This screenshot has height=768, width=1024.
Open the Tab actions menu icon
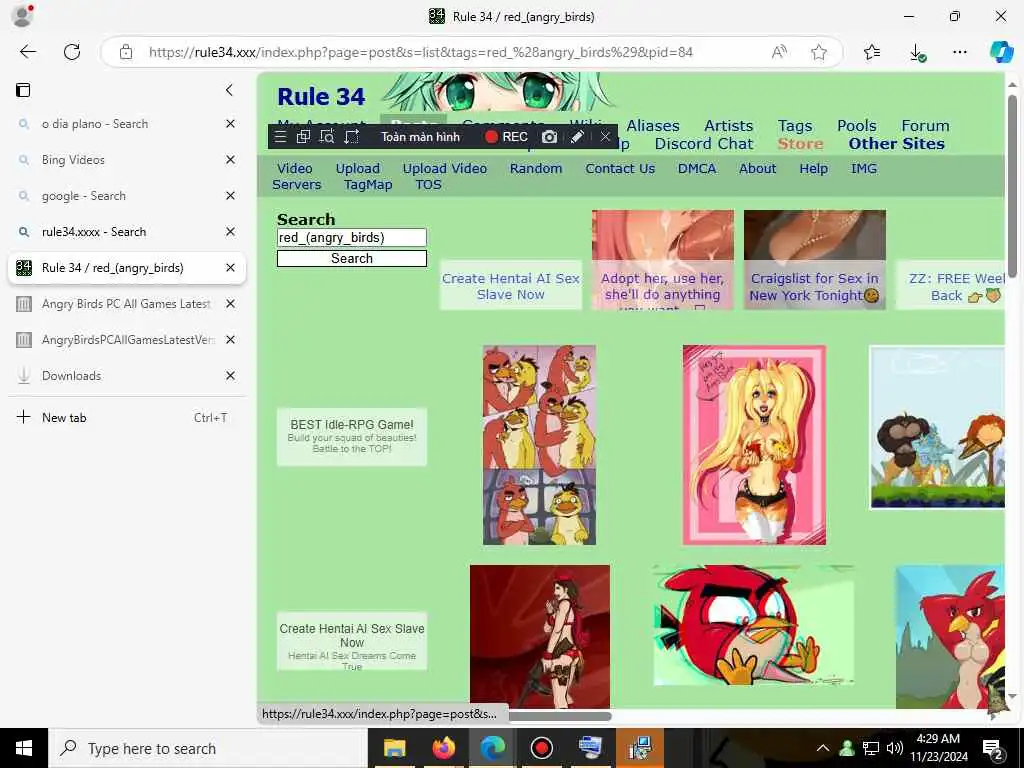(23, 90)
